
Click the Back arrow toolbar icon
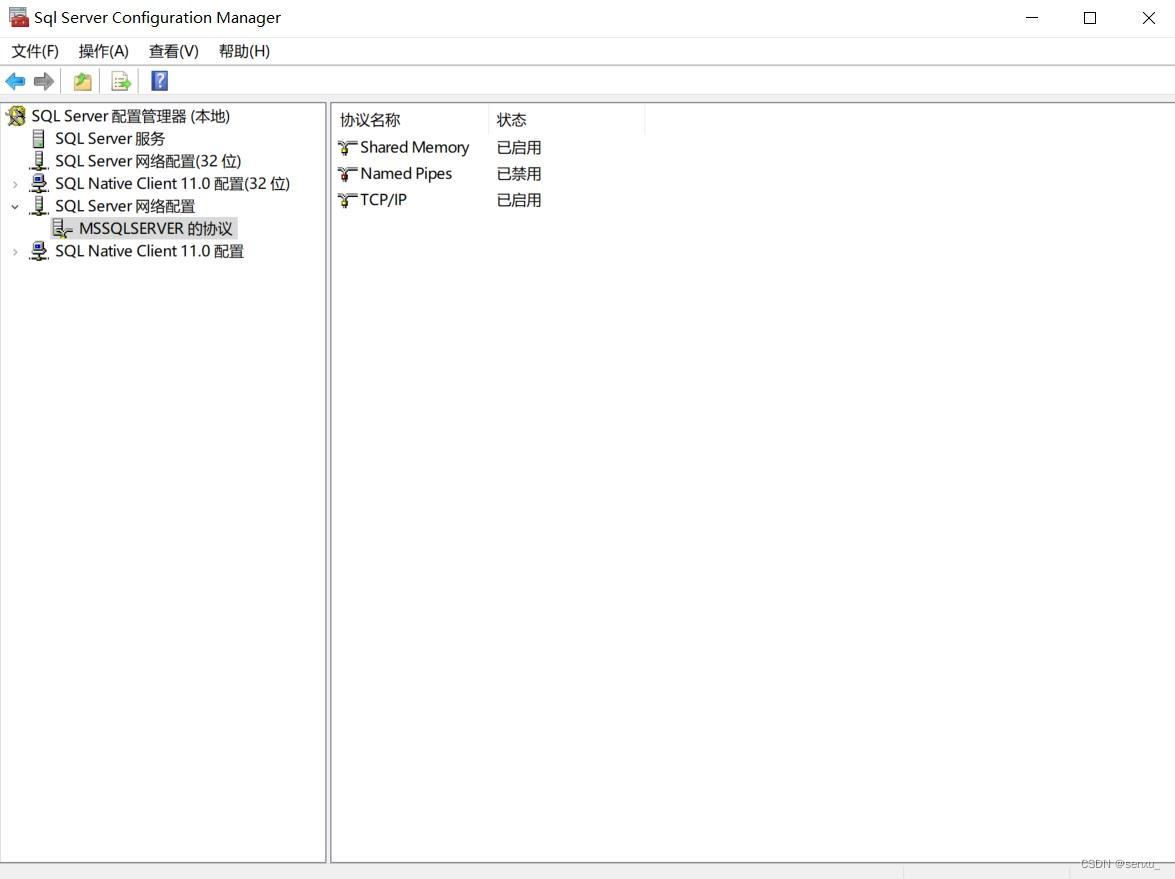click(x=15, y=81)
